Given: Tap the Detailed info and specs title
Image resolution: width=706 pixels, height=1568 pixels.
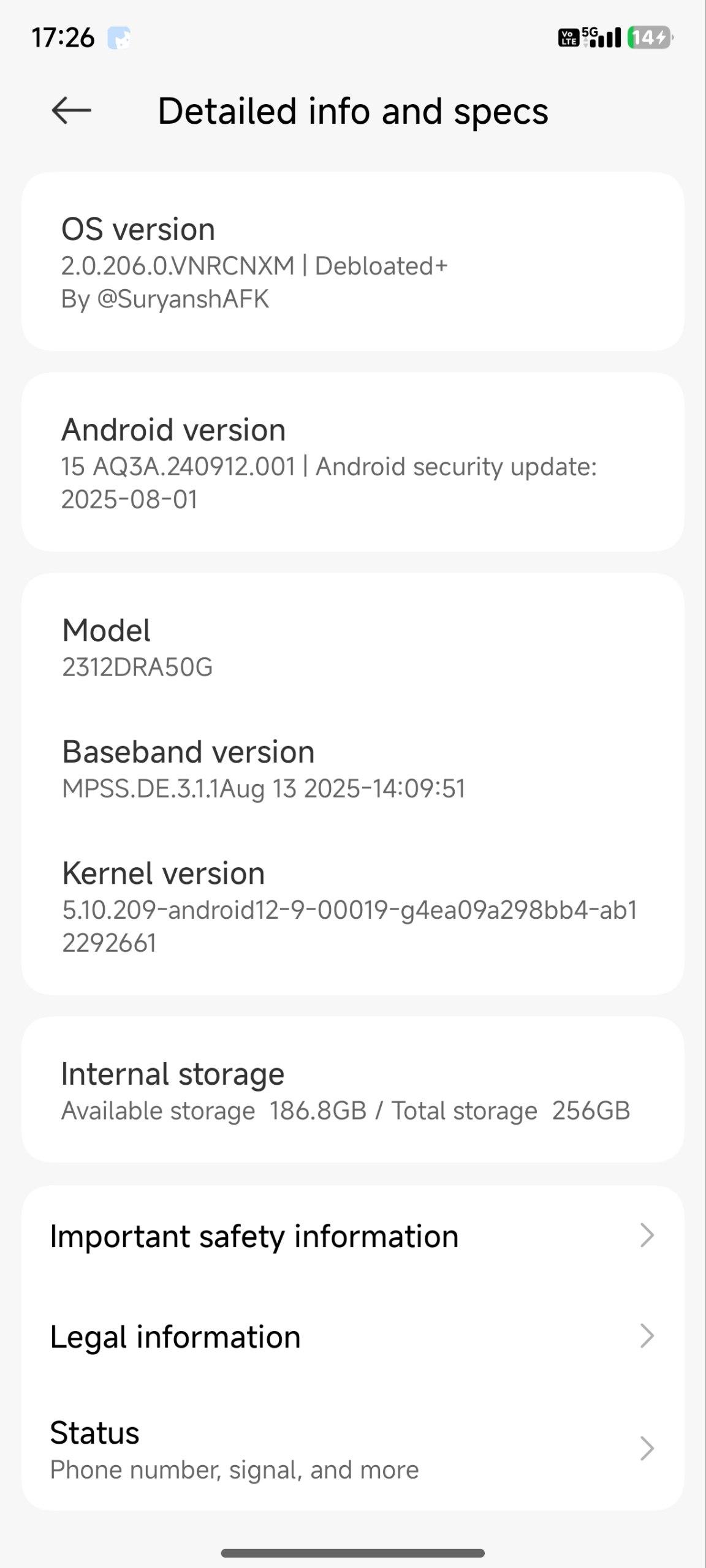Looking at the screenshot, I should click(x=353, y=111).
